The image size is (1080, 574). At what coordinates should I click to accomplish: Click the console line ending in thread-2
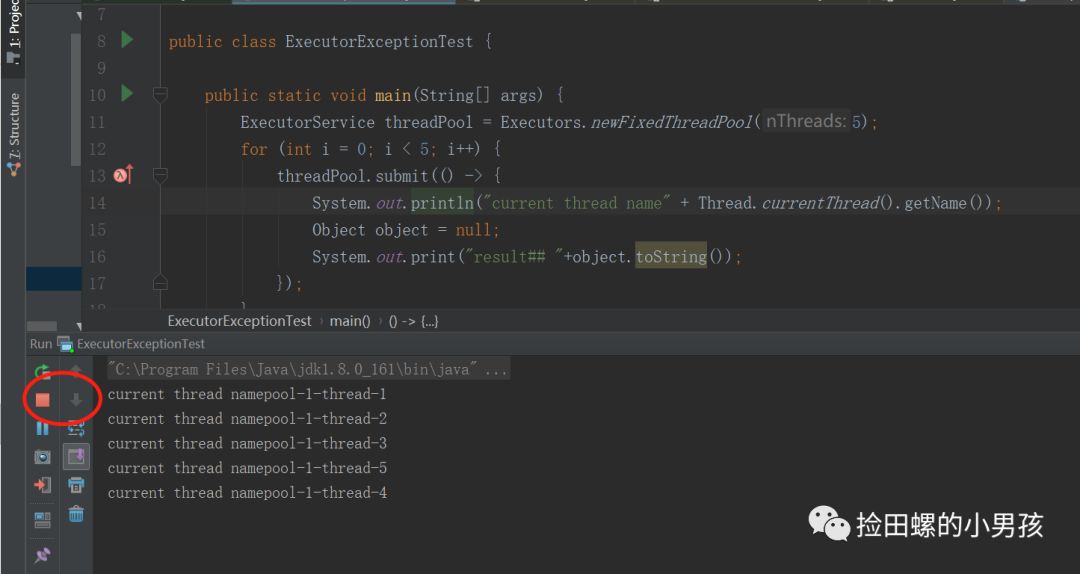click(247, 419)
